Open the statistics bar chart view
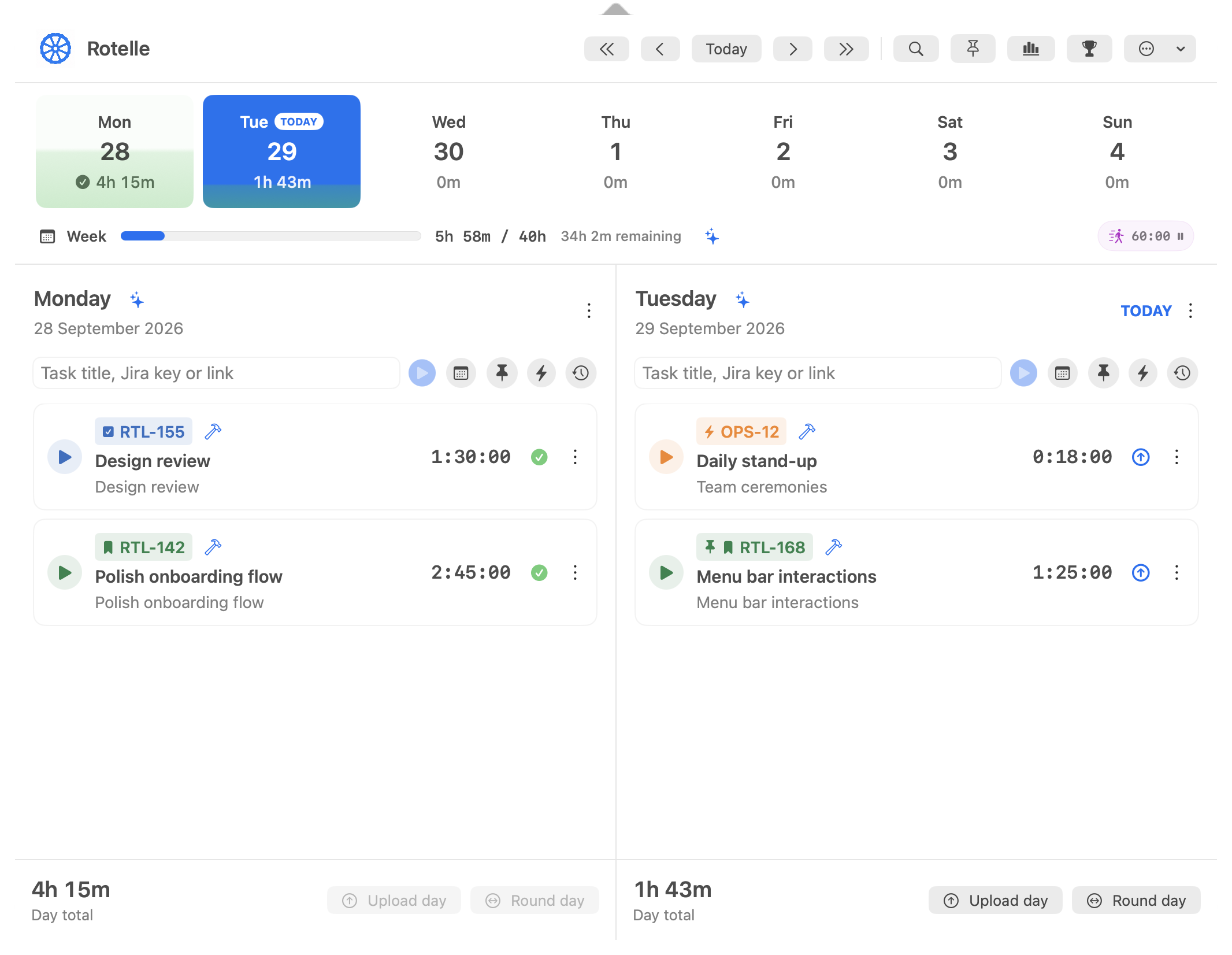 pos(1030,49)
